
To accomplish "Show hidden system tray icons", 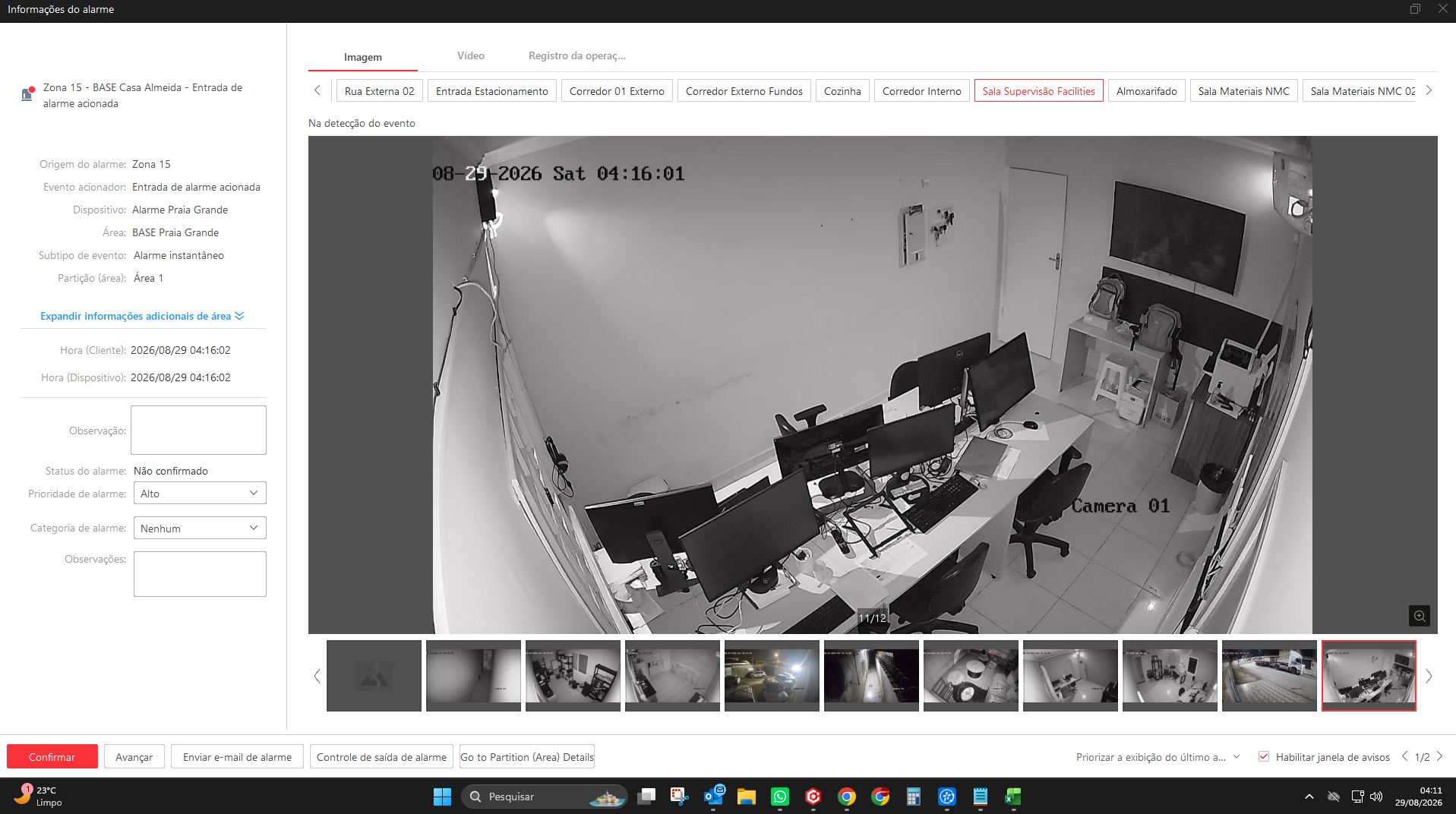I will (x=1309, y=797).
